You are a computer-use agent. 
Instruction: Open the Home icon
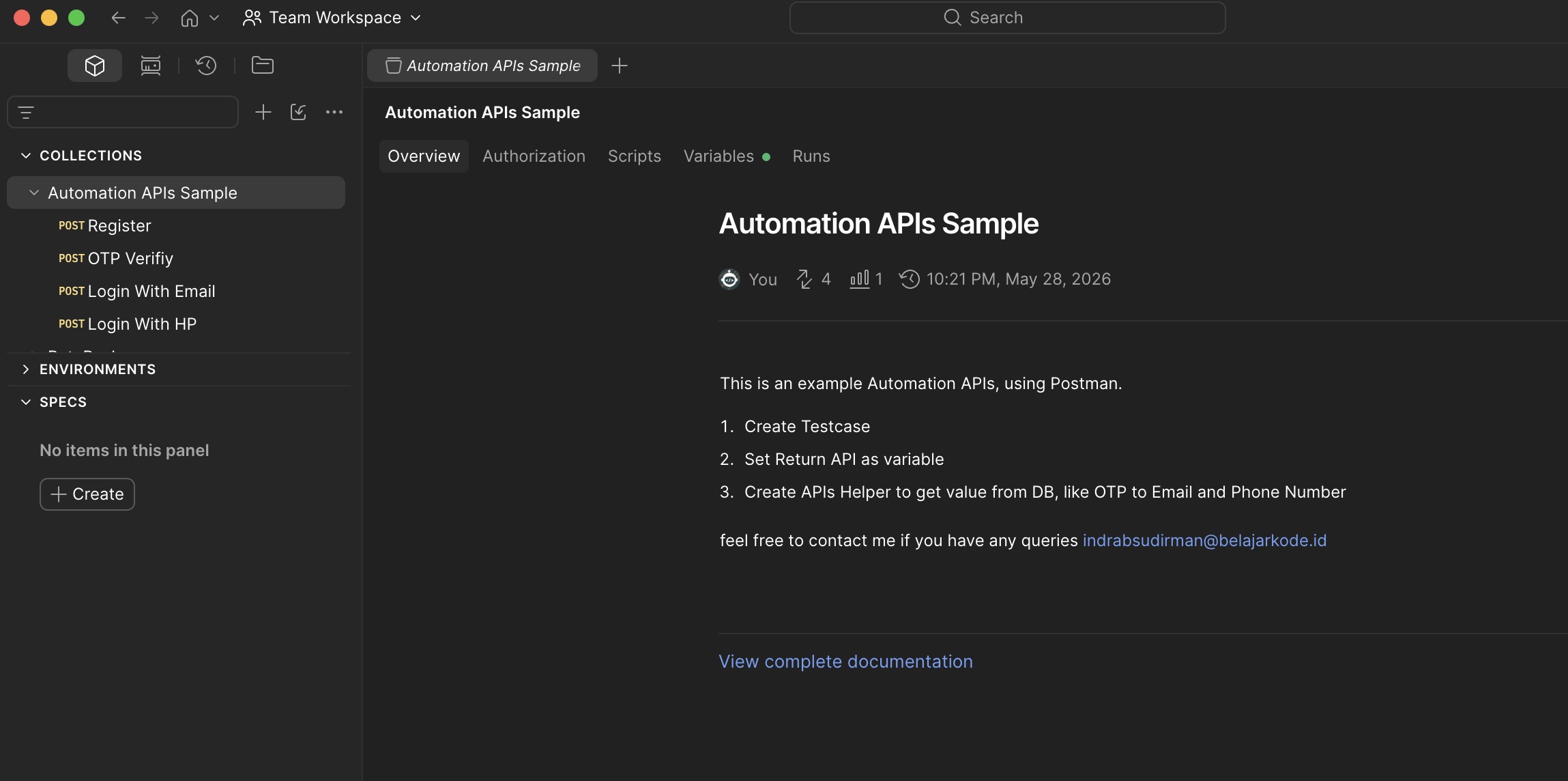pos(190,18)
